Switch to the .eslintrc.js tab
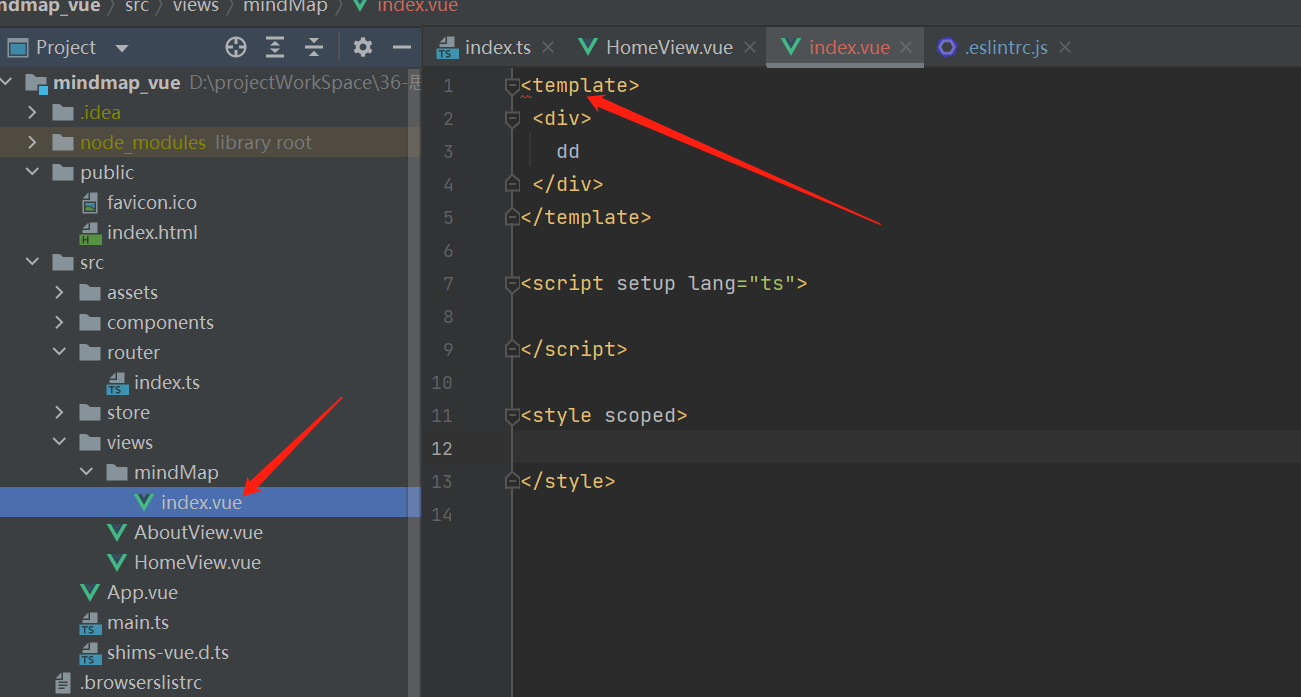Screen dimensions: 1301x697 click(x=1005, y=47)
